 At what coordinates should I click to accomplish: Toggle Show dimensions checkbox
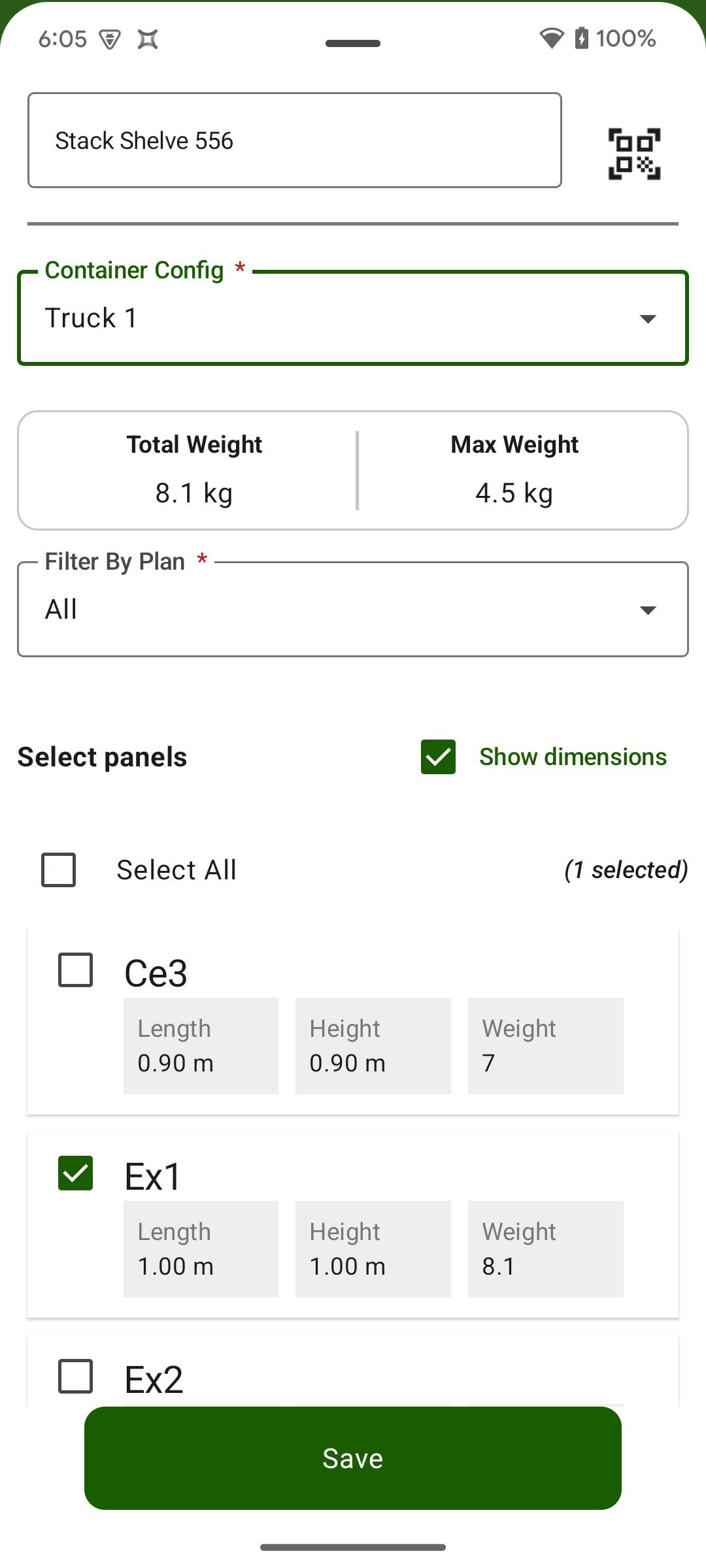click(x=438, y=757)
